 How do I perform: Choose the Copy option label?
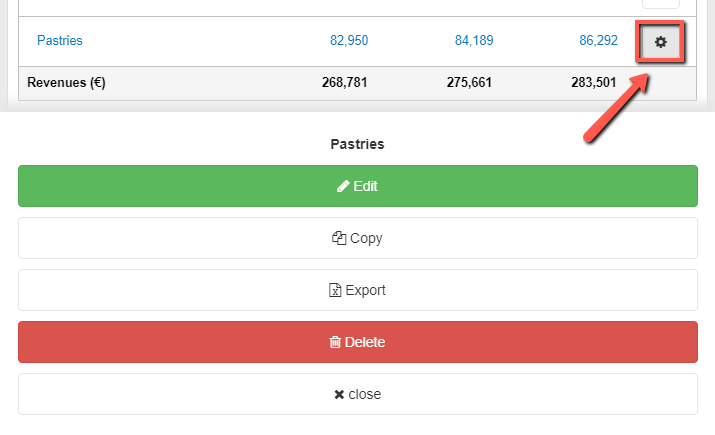point(366,238)
